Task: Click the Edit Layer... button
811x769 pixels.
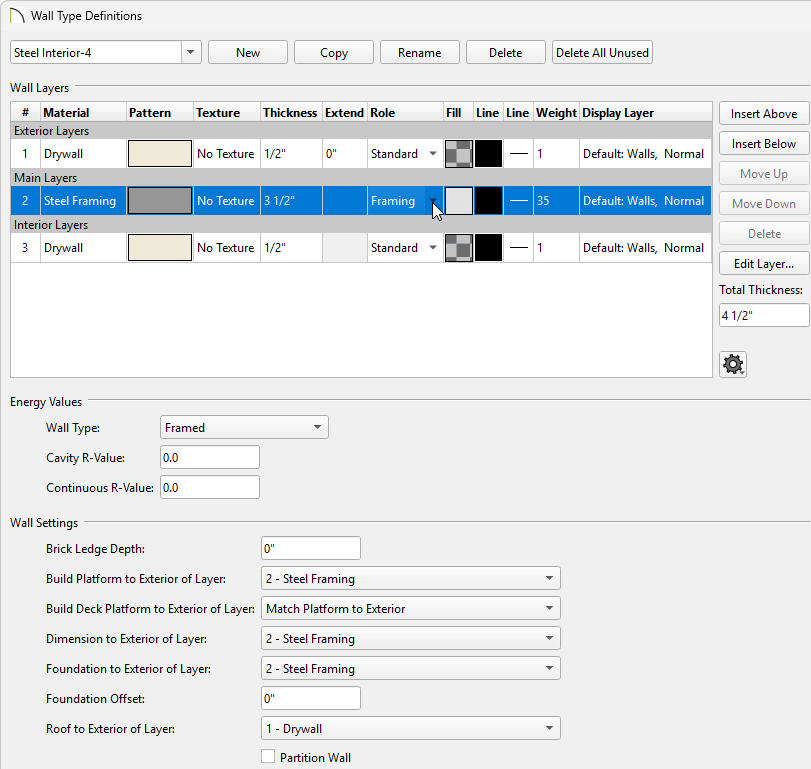Action: click(x=764, y=263)
